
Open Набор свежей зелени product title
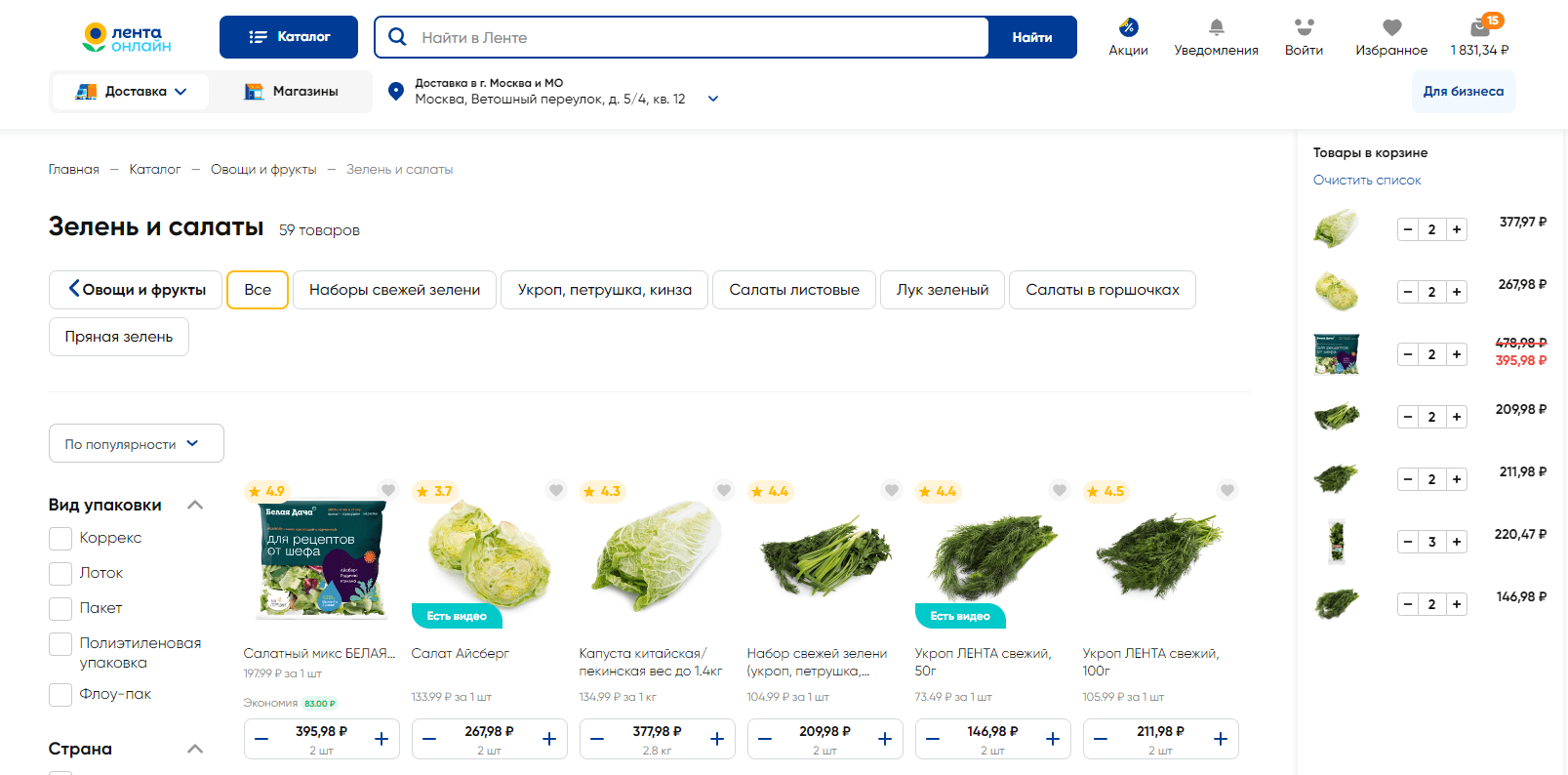pos(817,662)
